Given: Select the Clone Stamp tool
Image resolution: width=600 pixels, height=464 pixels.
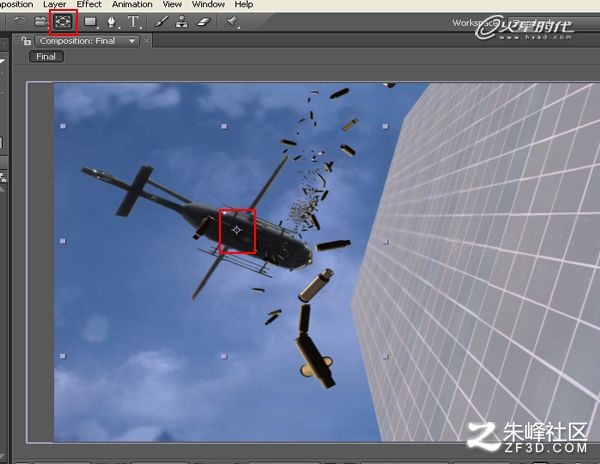Looking at the screenshot, I should 181,22.
